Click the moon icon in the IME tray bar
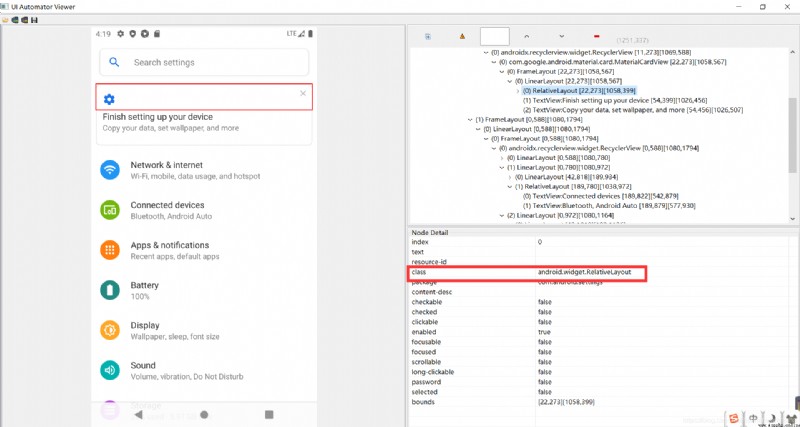This screenshot has height=427, width=800. coord(772,419)
